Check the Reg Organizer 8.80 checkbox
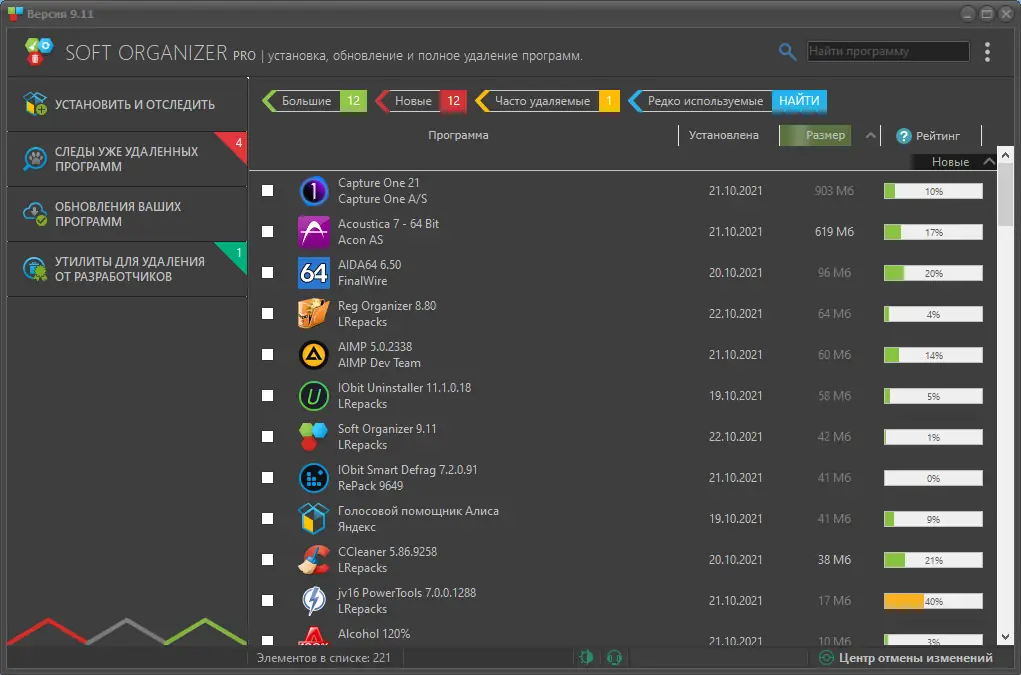The width and height of the screenshot is (1021, 675). pyautogui.click(x=268, y=314)
